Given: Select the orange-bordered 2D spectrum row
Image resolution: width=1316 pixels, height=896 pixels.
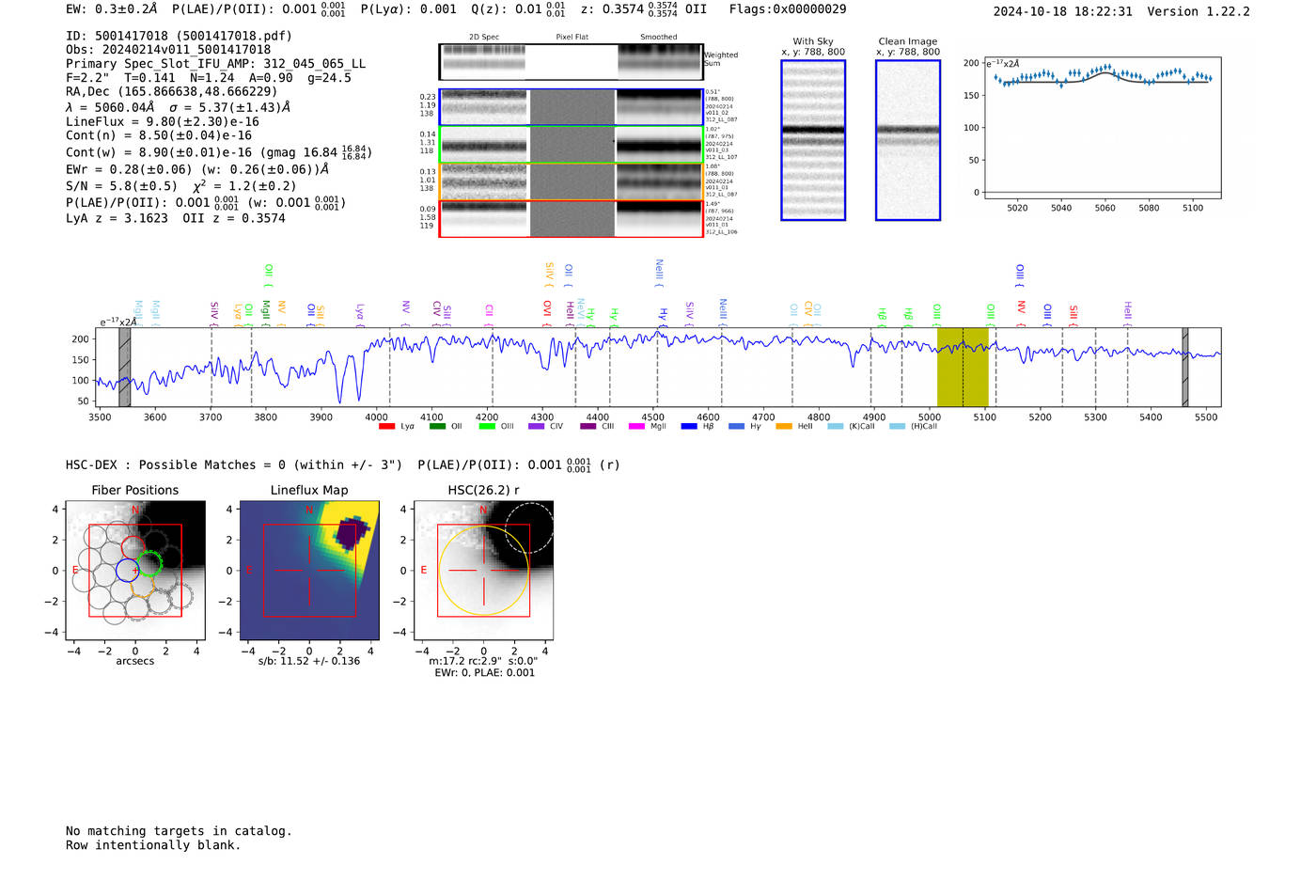Looking at the screenshot, I should point(572,181).
